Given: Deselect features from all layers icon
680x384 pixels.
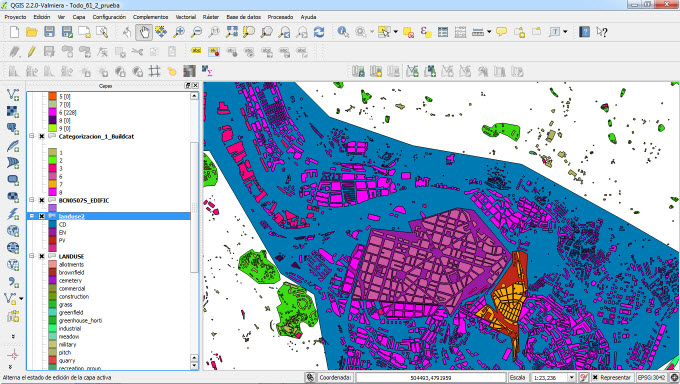Looking at the screenshot, I should tap(408, 32).
